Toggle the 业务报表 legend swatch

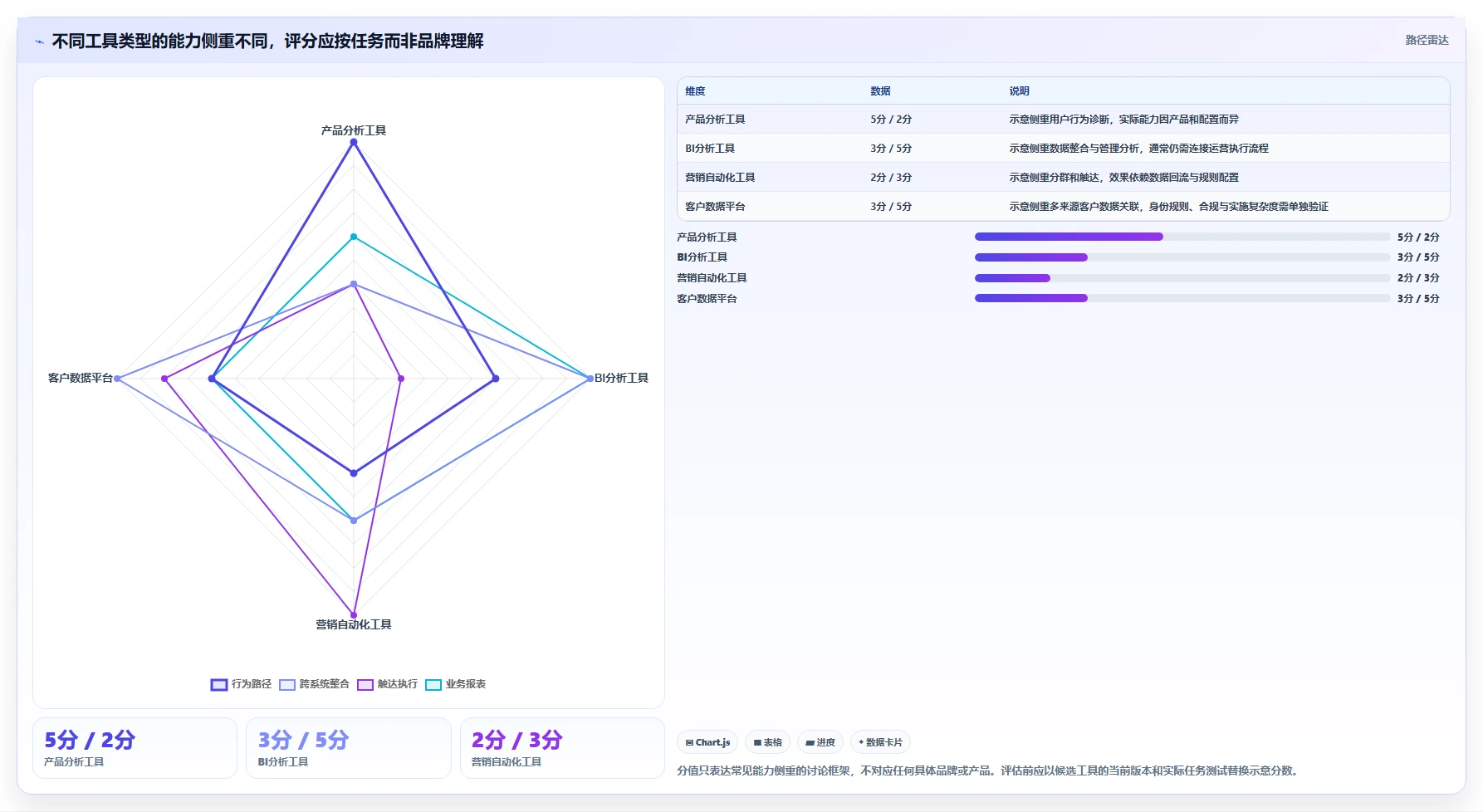[433, 685]
